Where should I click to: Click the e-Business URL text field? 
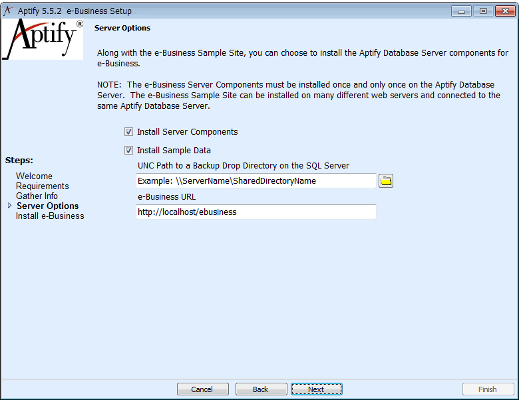[256, 212]
